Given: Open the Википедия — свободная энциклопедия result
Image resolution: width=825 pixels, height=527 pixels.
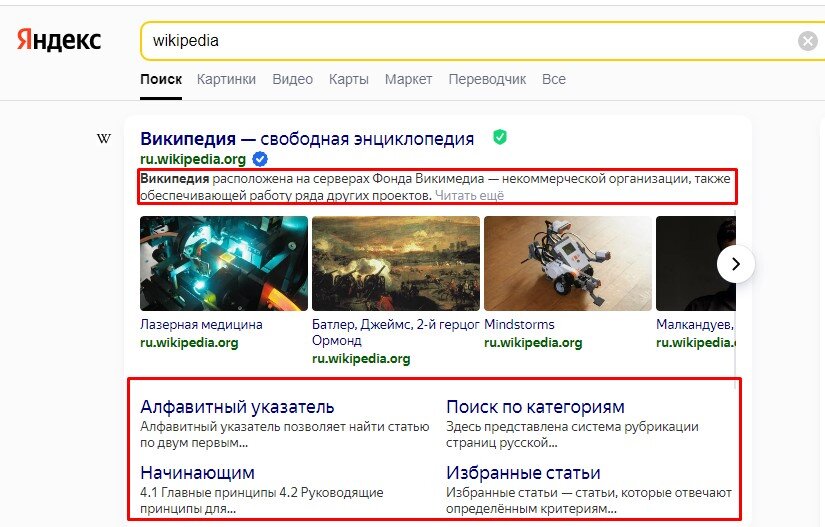Looking at the screenshot, I should click(307, 139).
